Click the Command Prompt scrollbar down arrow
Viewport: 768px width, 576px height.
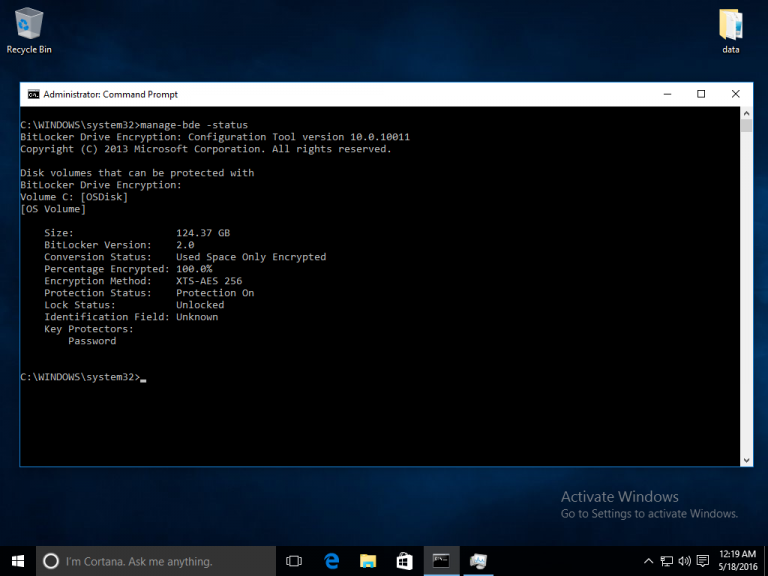746,460
